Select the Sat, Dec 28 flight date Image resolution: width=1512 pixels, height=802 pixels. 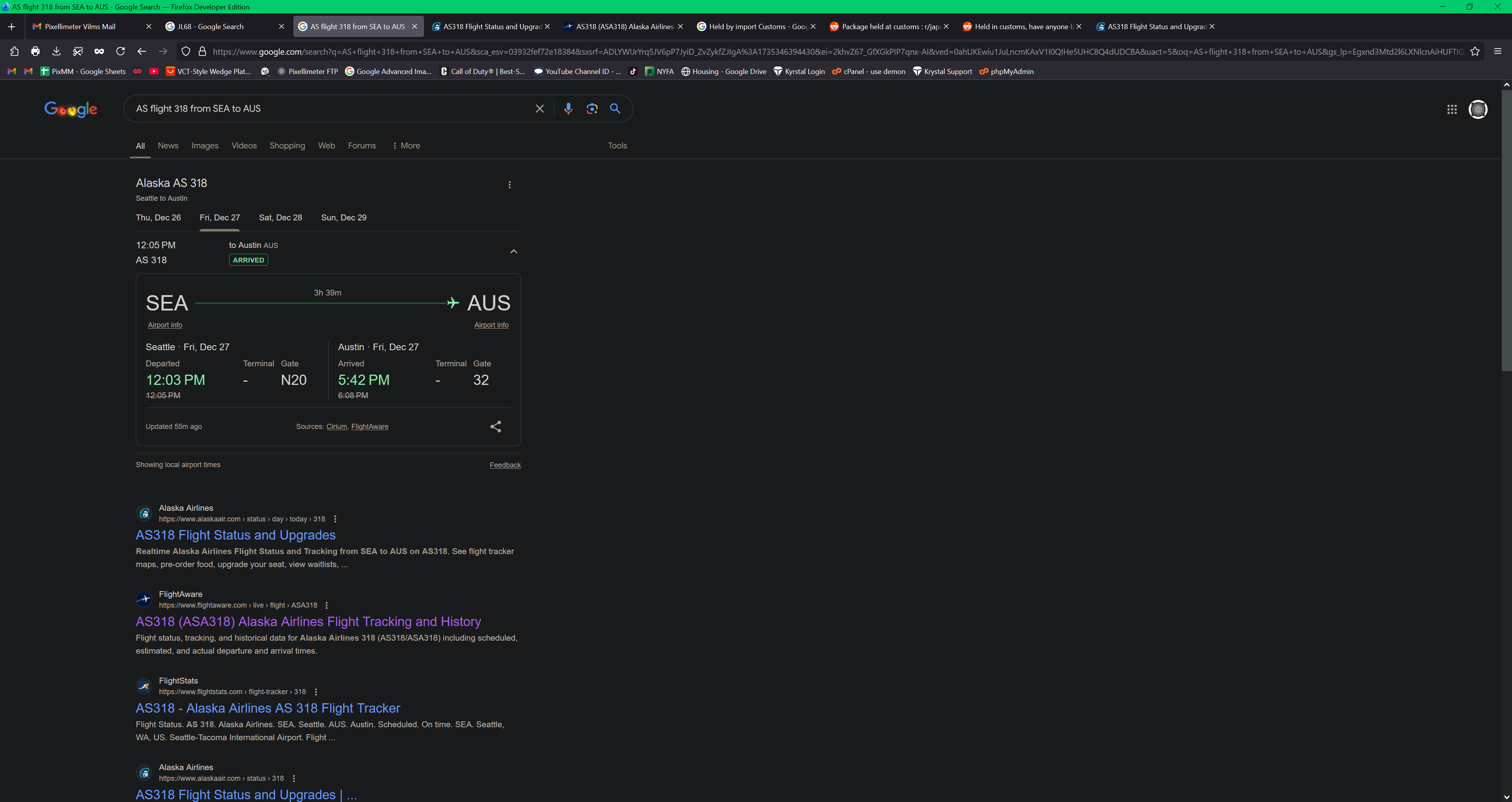pyautogui.click(x=281, y=218)
